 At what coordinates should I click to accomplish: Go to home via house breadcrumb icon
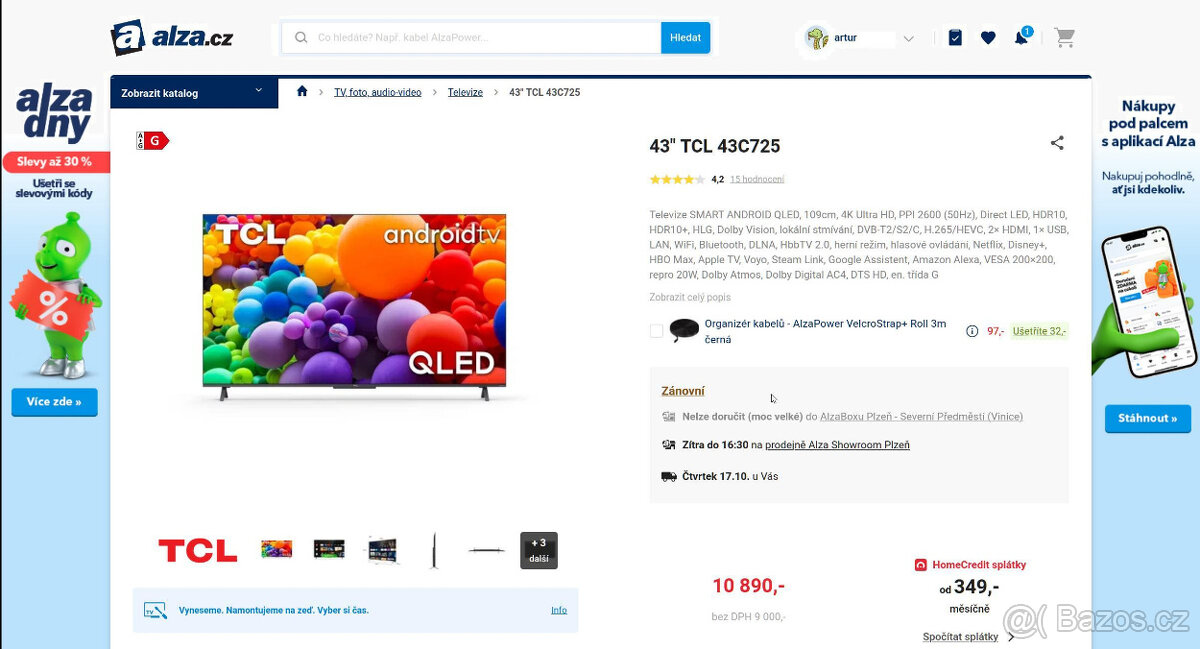[302, 91]
